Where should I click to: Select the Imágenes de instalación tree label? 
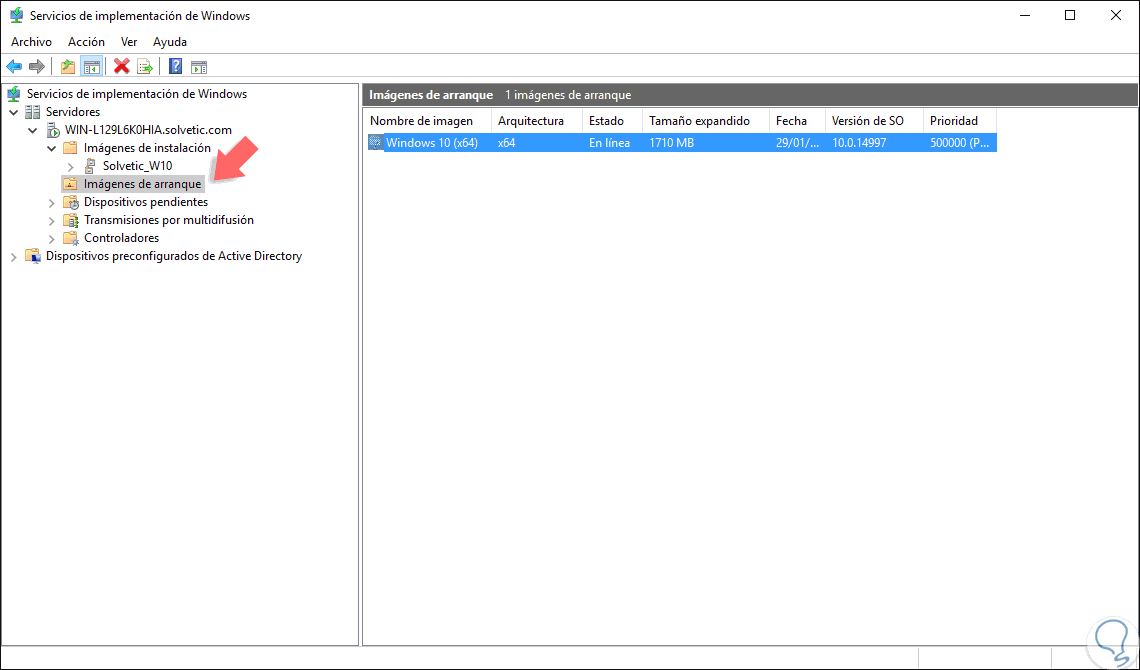(148, 148)
